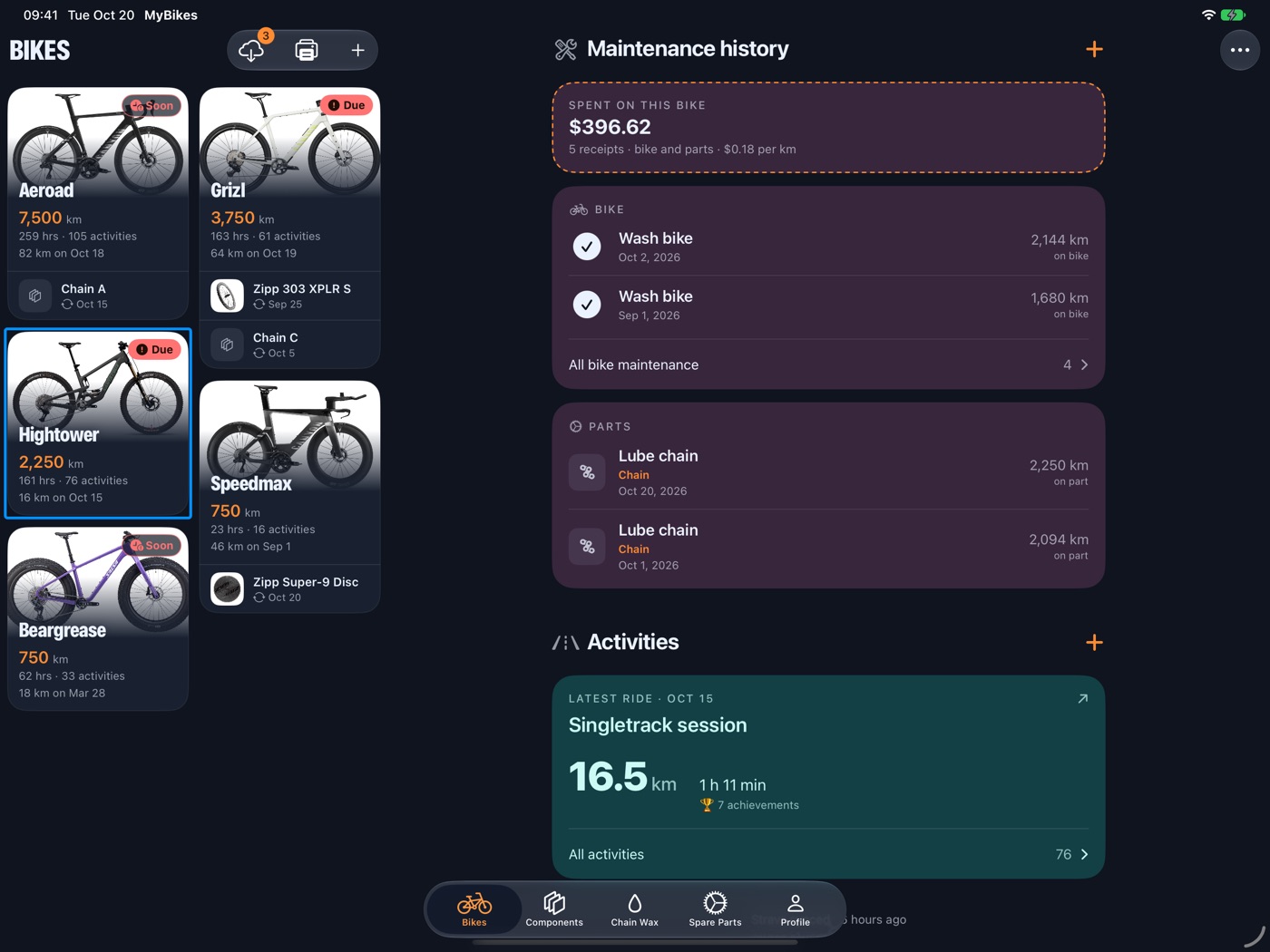The height and width of the screenshot is (952, 1270).
Task: Add a new bike with plus icon
Action: pyautogui.click(x=357, y=51)
